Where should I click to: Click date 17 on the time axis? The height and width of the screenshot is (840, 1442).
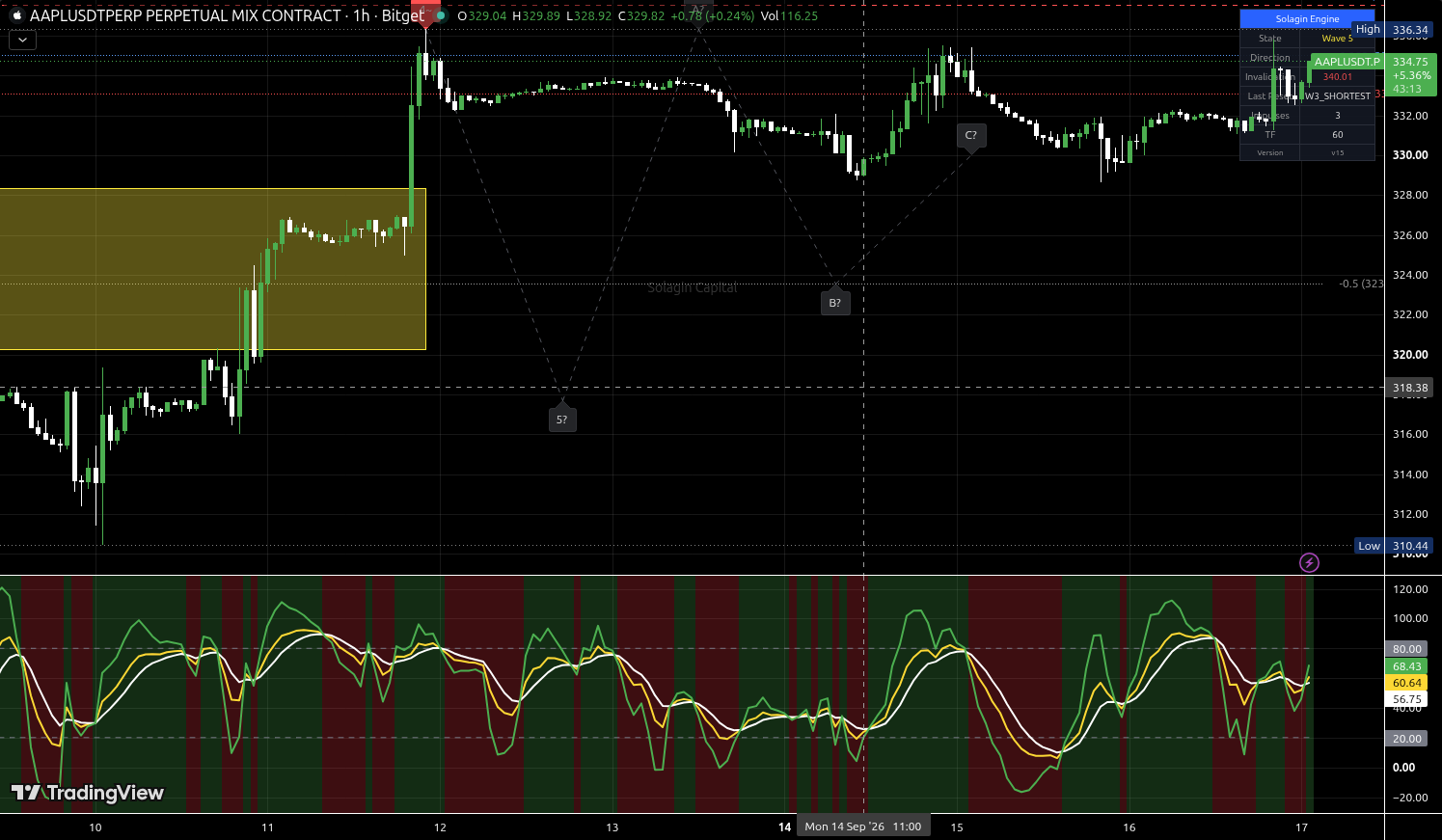(x=1302, y=827)
